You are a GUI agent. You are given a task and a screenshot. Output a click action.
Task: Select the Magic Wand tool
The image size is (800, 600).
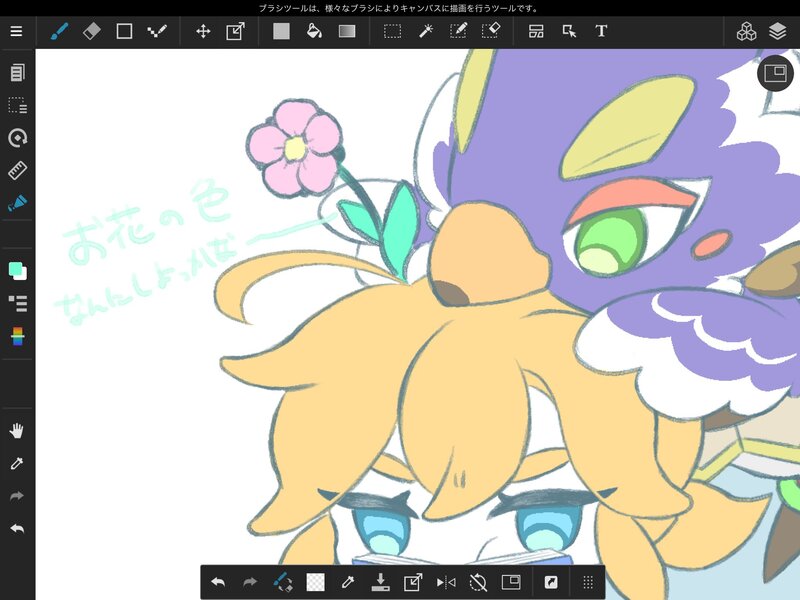[426, 32]
